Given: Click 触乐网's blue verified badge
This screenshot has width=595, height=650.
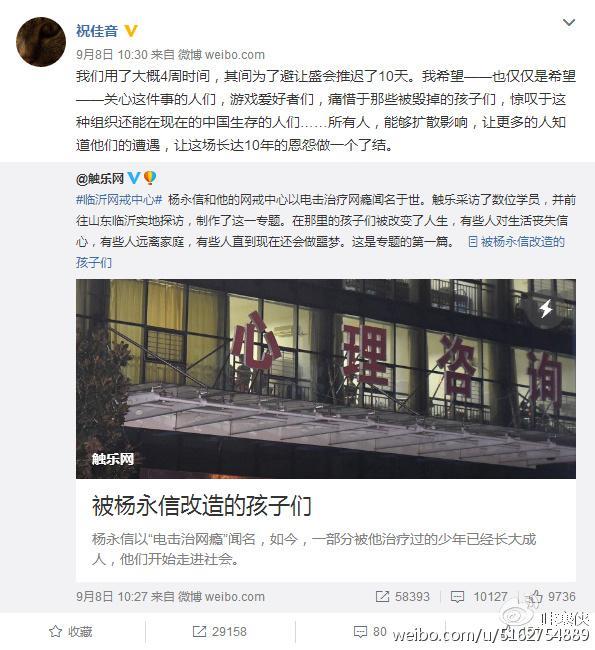Looking at the screenshot, I should point(134,178).
